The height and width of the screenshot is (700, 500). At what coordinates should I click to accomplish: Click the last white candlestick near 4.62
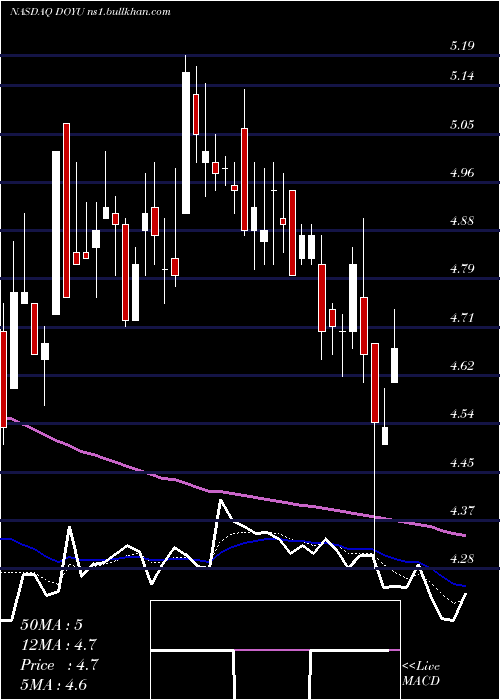pyautogui.click(x=395, y=365)
